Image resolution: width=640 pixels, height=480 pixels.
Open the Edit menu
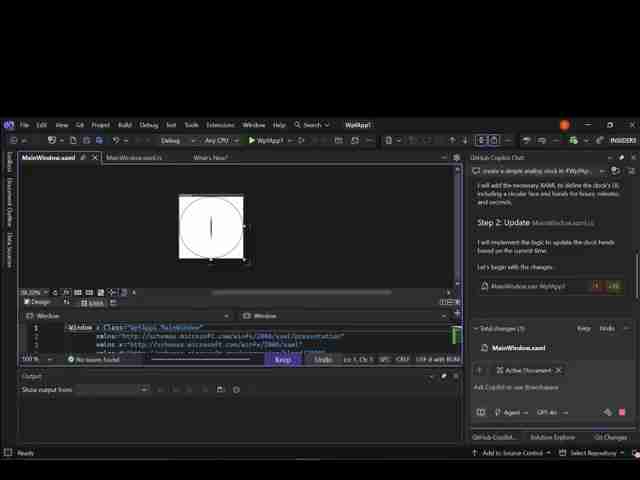click(x=42, y=125)
